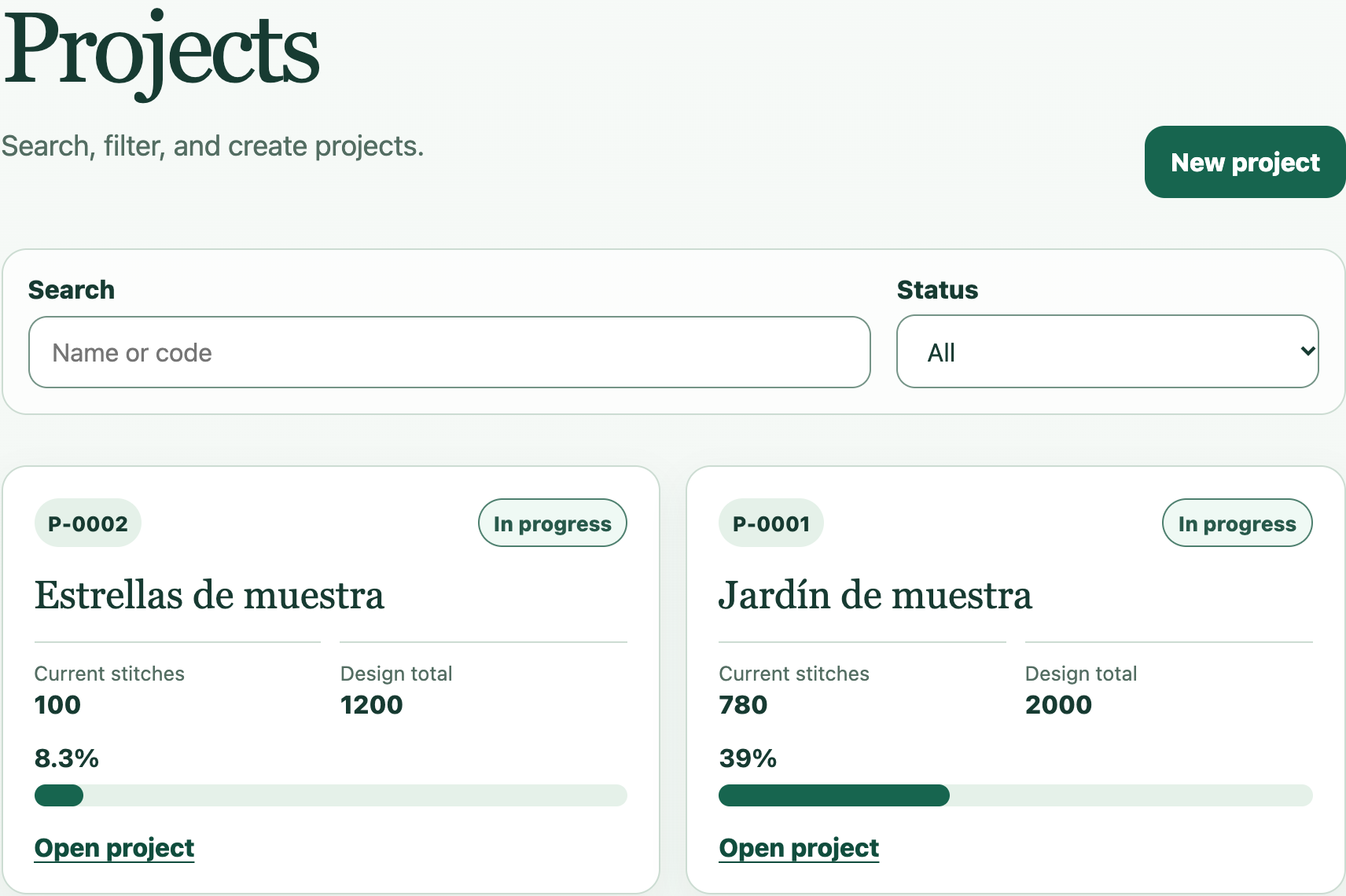The height and width of the screenshot is (896, 1346).
Task: Click In progress badge on Estrellas card
Action: click(553, 523)
